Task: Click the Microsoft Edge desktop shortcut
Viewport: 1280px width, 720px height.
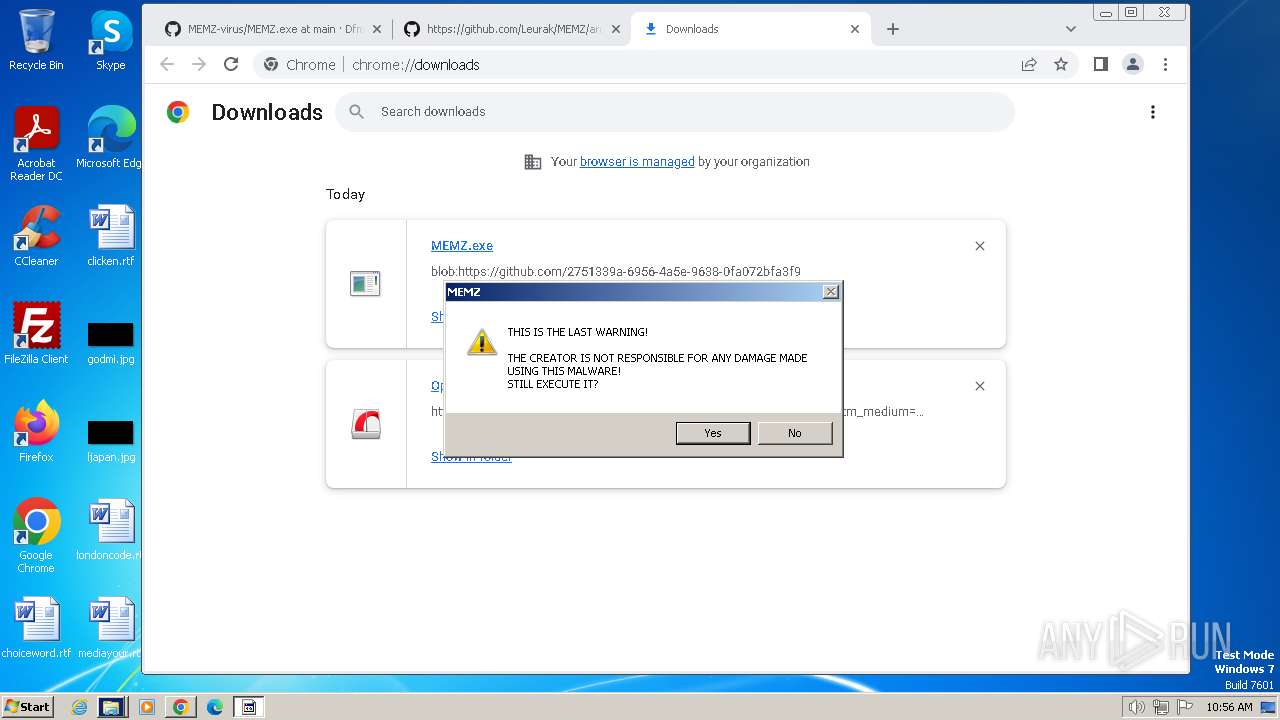Action: [x=110, y=138]
